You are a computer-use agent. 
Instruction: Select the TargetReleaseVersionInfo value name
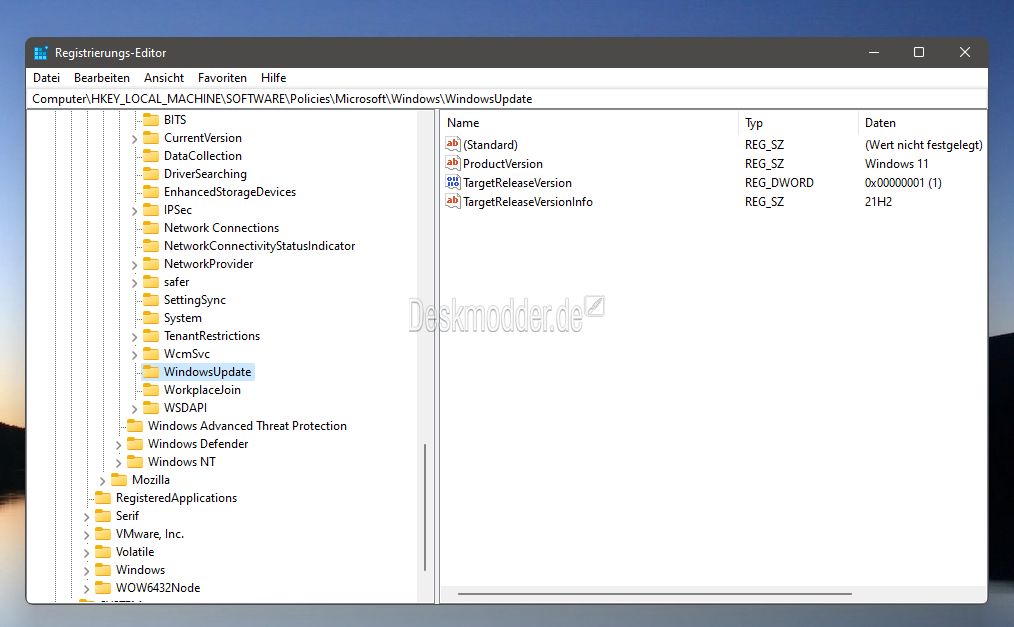(528, 202)
